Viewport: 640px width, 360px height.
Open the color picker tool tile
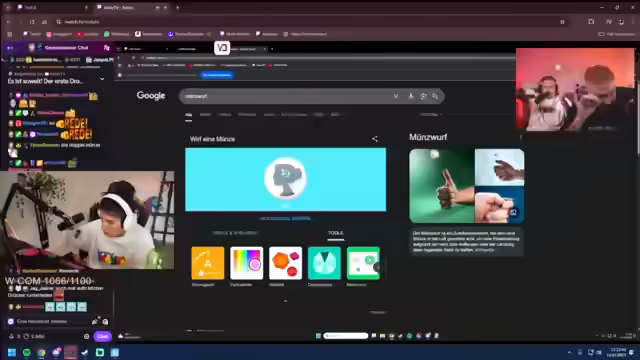(247, 263)
